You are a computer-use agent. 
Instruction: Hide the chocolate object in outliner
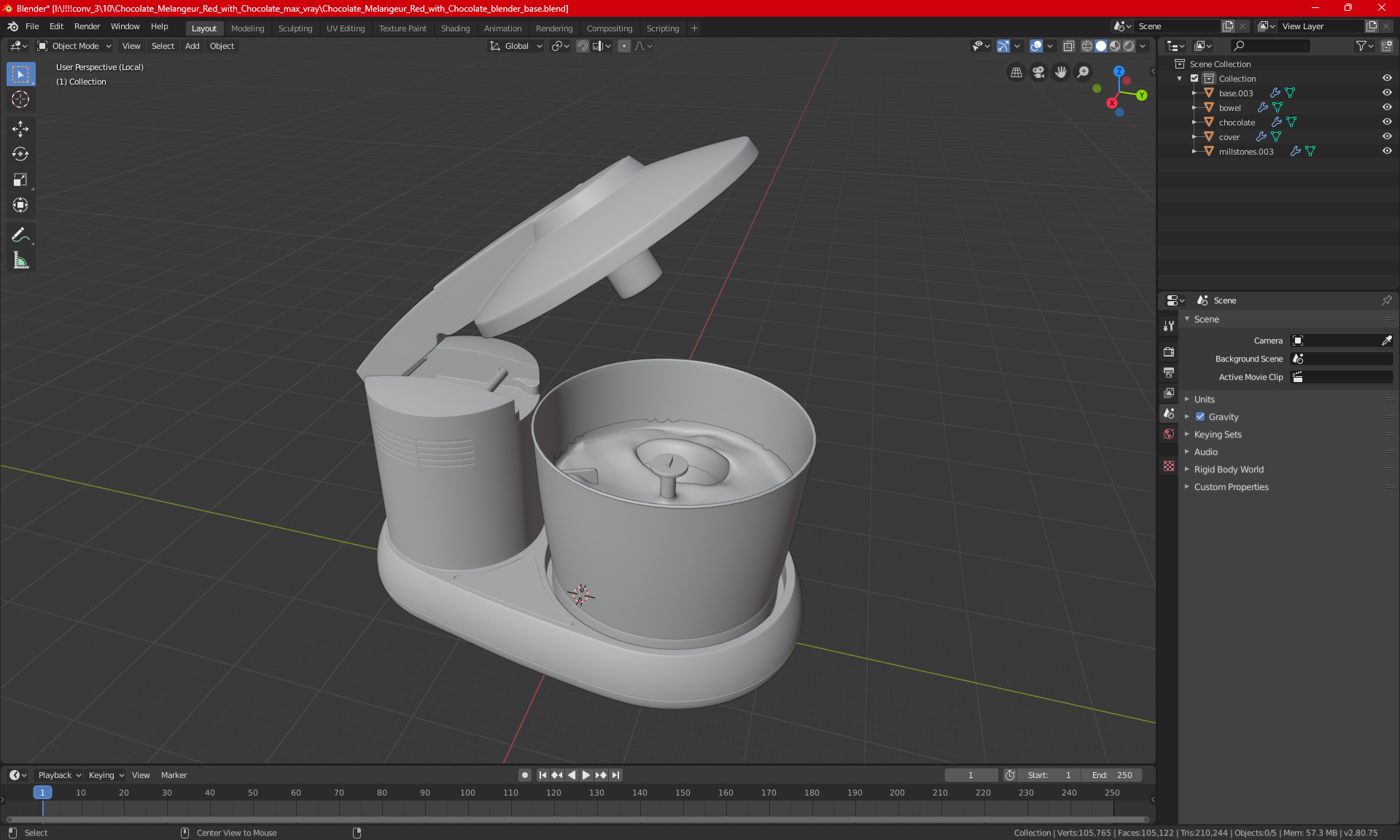(x=1387, y=122)
